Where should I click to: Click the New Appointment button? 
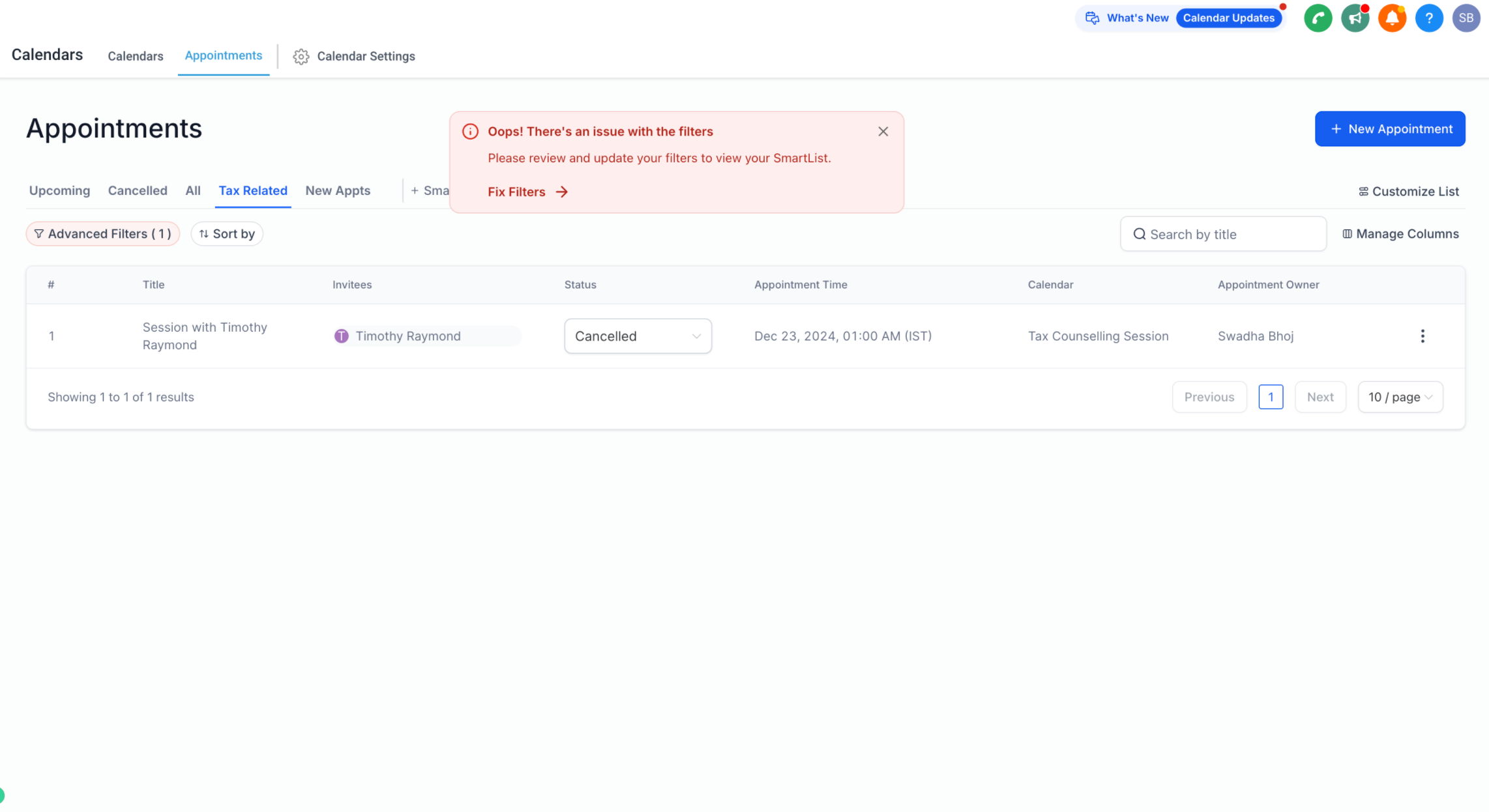[x=1390, y=129]
